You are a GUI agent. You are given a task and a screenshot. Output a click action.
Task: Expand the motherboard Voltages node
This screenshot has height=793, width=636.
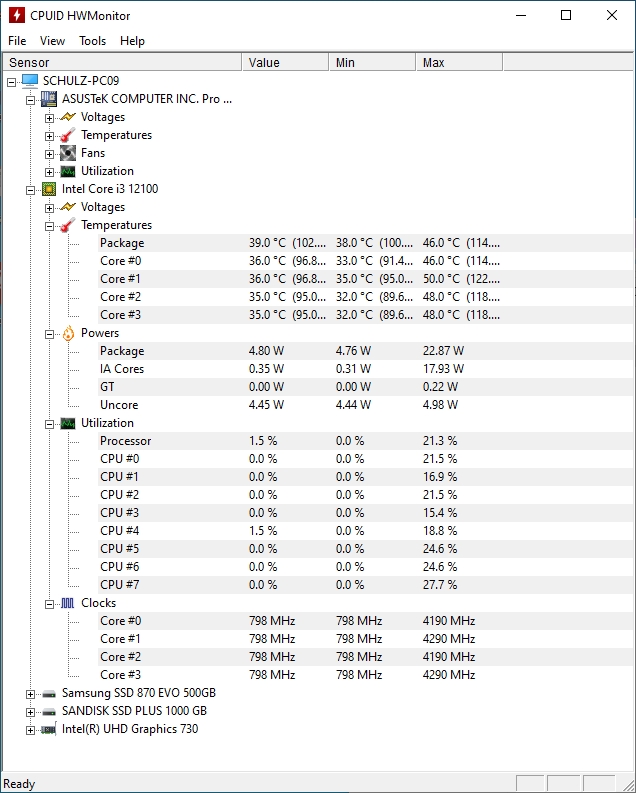point(49,118)
